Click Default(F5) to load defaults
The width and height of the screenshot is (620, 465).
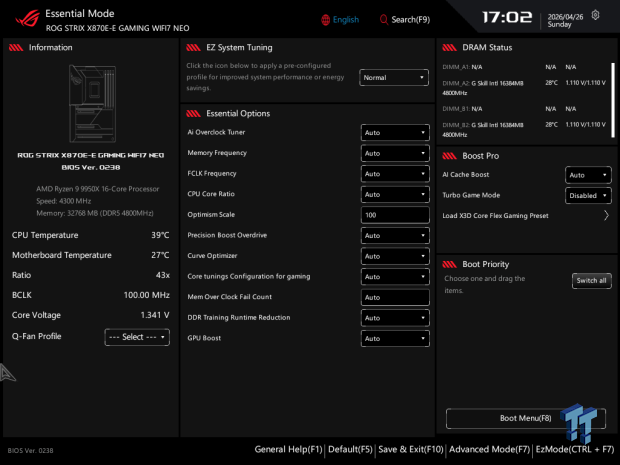point(350,449)
